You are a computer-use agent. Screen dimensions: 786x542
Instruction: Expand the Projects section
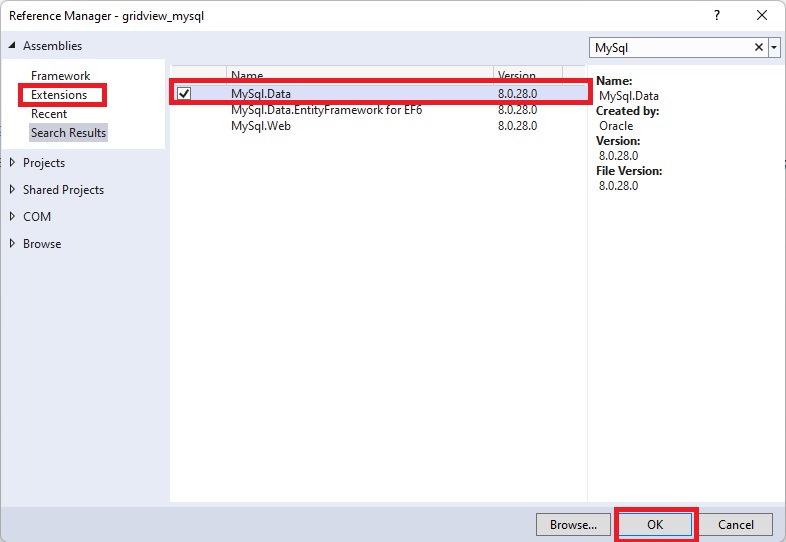click(x=13, y=163)
